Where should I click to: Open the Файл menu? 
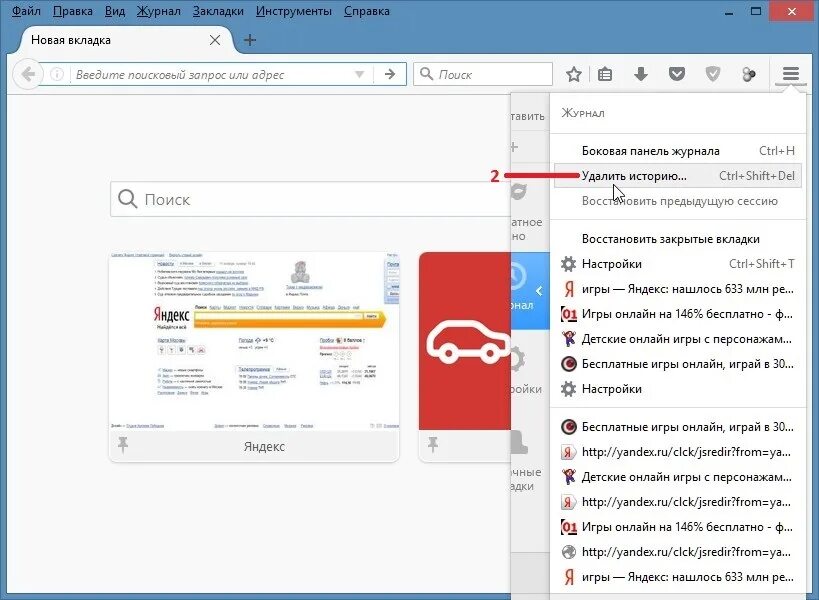(26, 11)
